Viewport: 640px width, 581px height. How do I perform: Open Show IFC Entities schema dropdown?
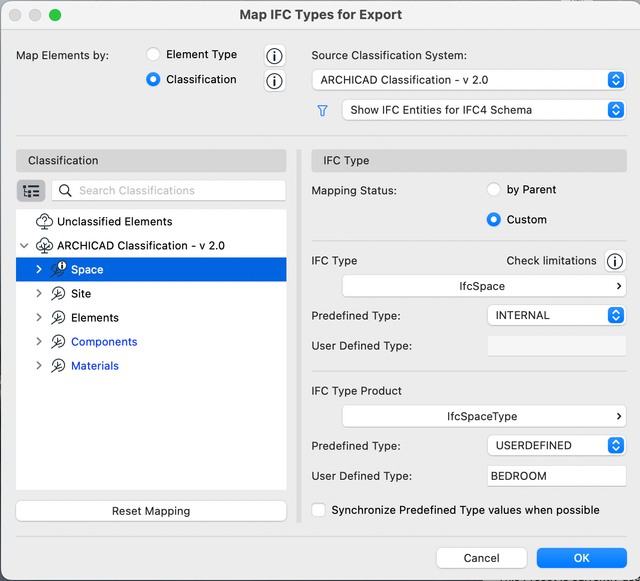484,110
